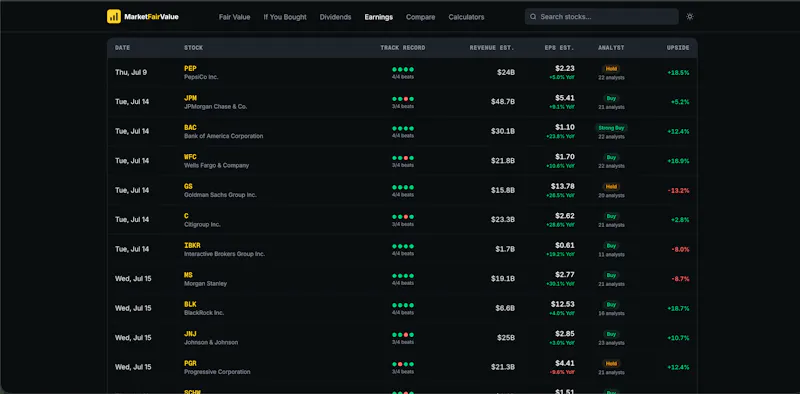Click the Wed, Jul 15 date for Morgan Stanley
The width and height of the screenshot is (800, 394).
pos(133,279)
